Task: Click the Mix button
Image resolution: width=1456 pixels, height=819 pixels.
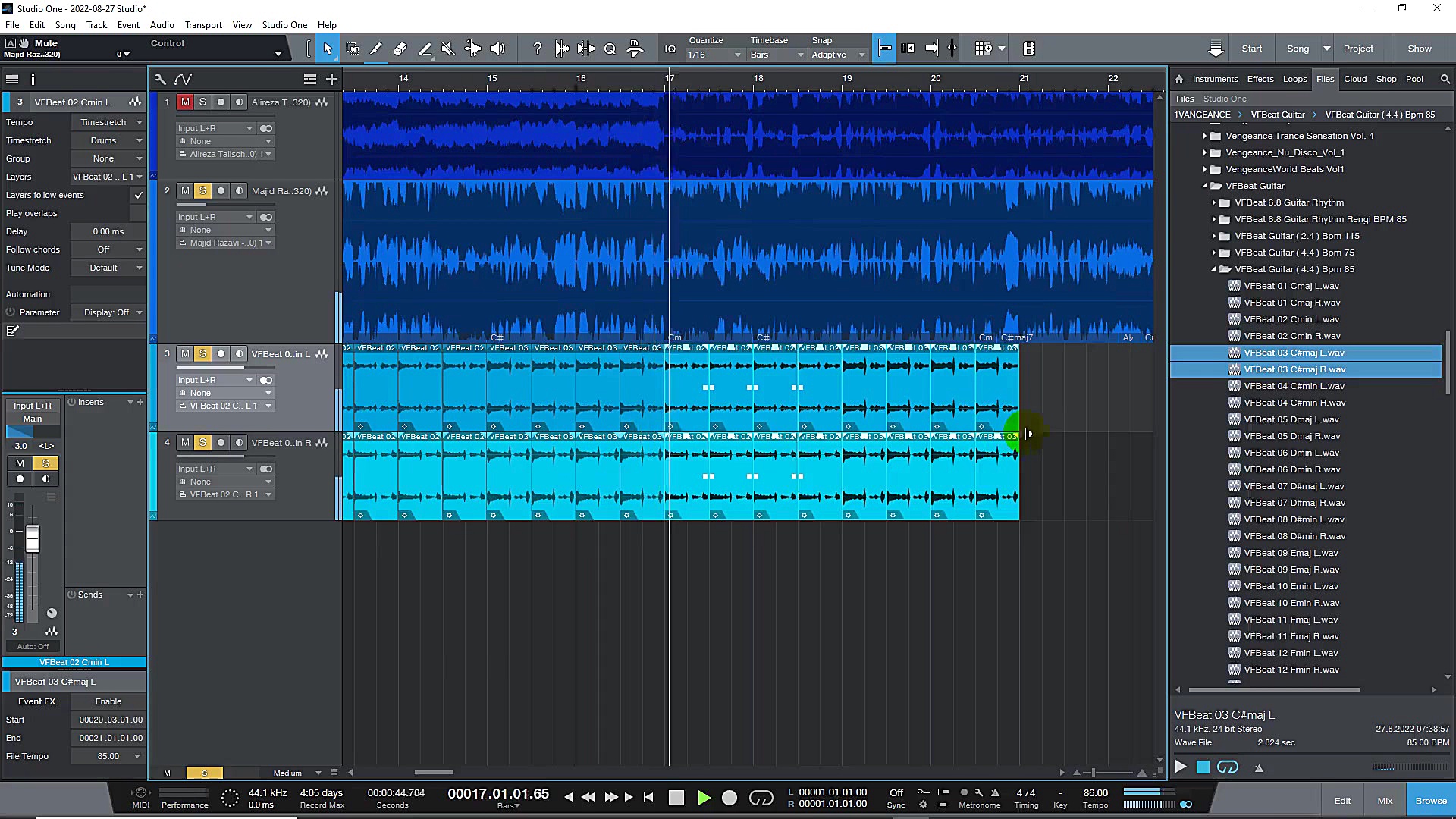Action: point(1385,801)
